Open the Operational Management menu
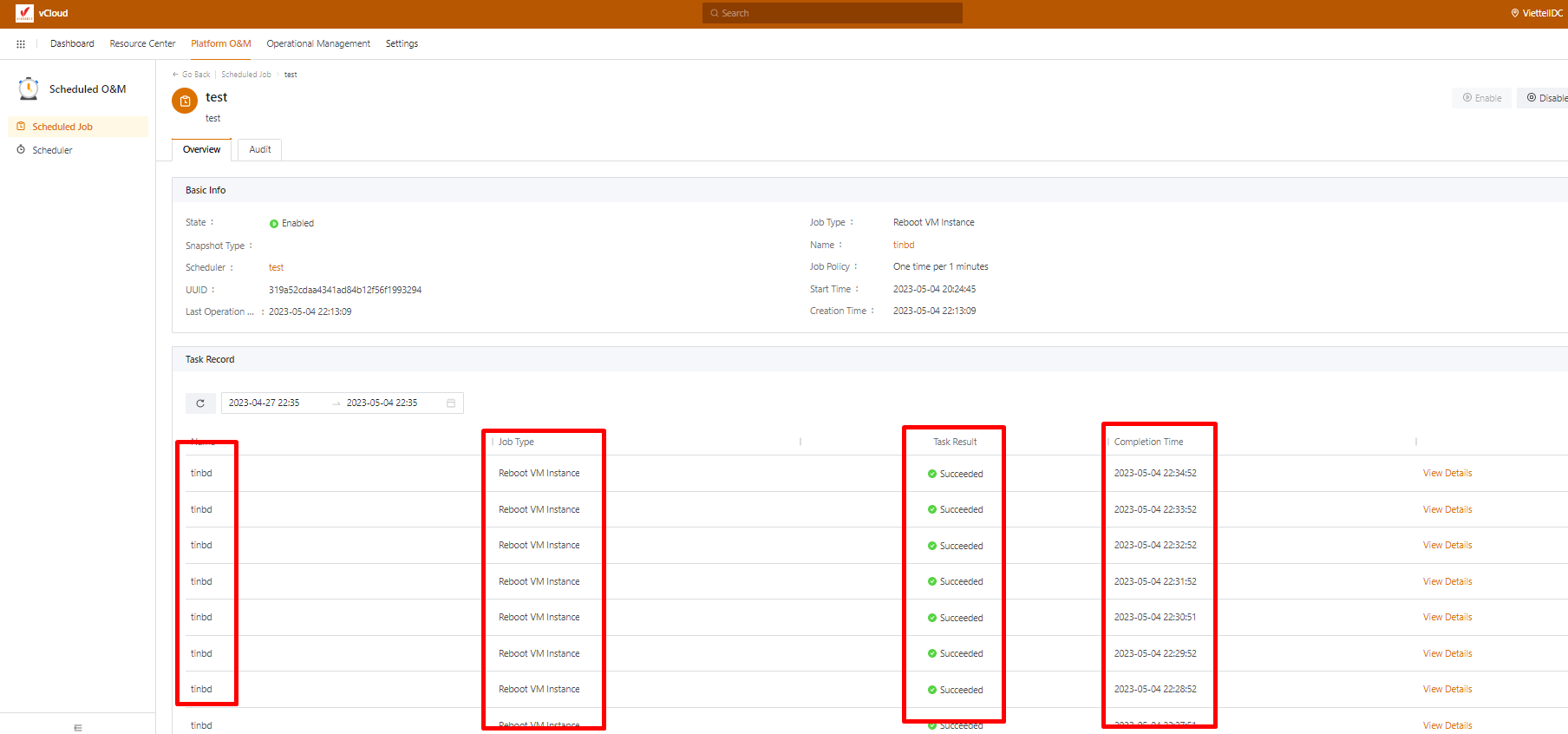Image resolution: width=1568 pixels, height=734 pixels. pyautogui.click(x=318, y=43)
